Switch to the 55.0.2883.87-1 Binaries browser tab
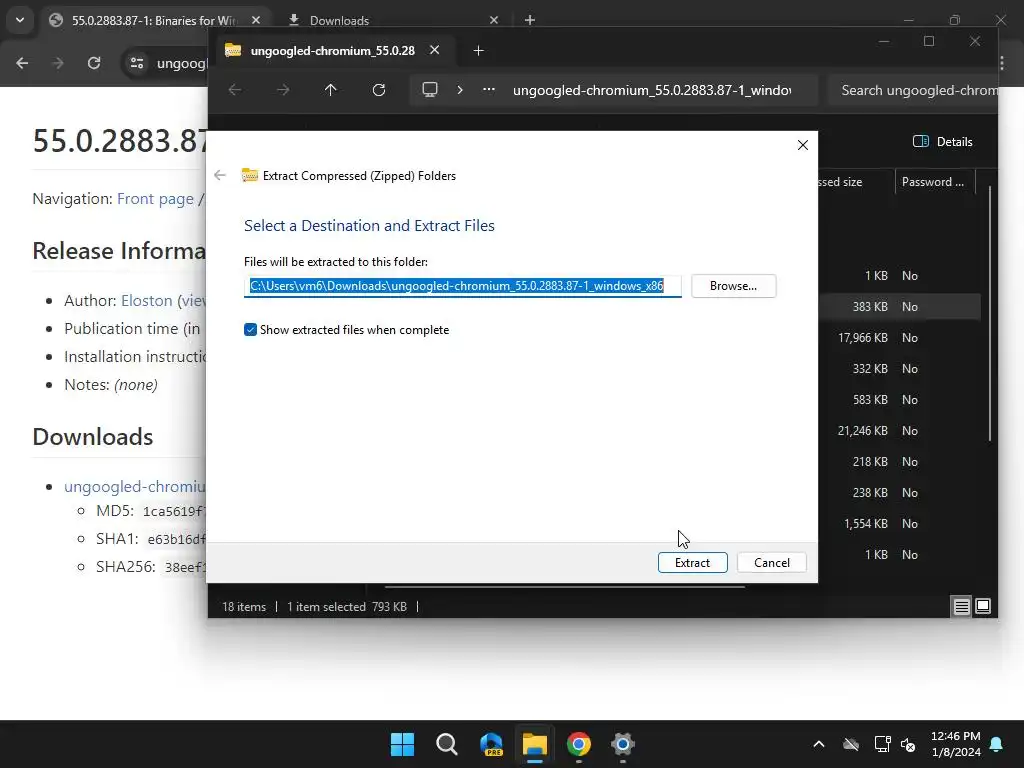Viewport: 1024px width, 768px height. pos(153,20)
